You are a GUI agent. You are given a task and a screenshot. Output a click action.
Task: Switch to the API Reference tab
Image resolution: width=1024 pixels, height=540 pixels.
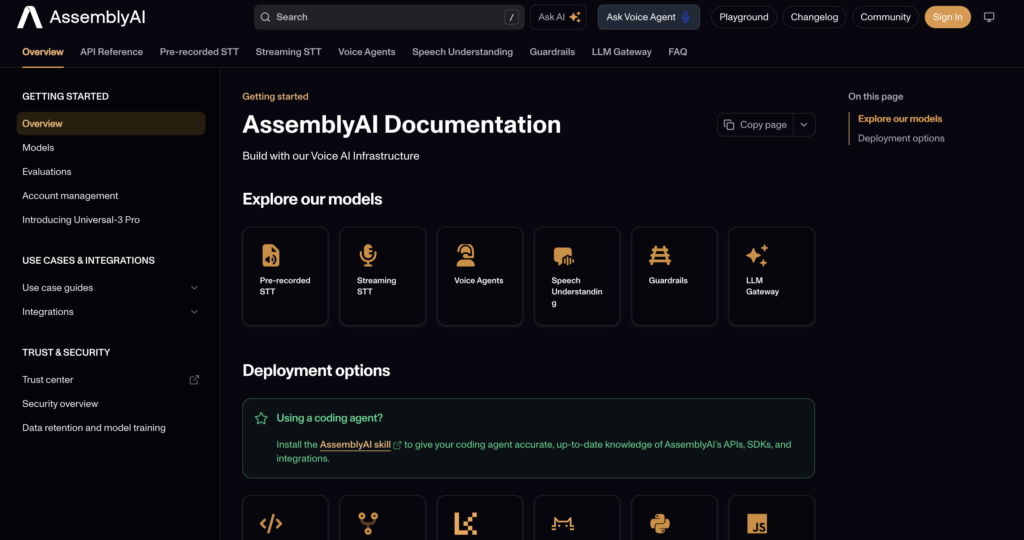coord(112,52)
